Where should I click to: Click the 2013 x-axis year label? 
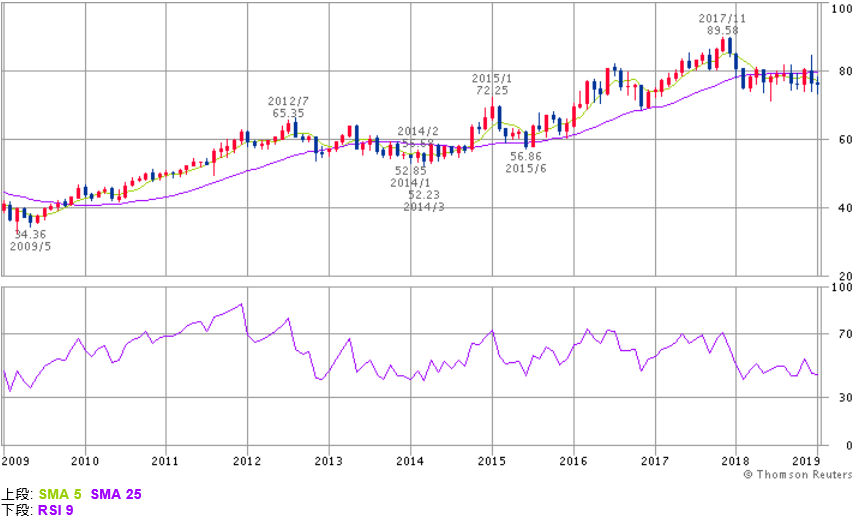pyautogui.click(x=328, y=461)
